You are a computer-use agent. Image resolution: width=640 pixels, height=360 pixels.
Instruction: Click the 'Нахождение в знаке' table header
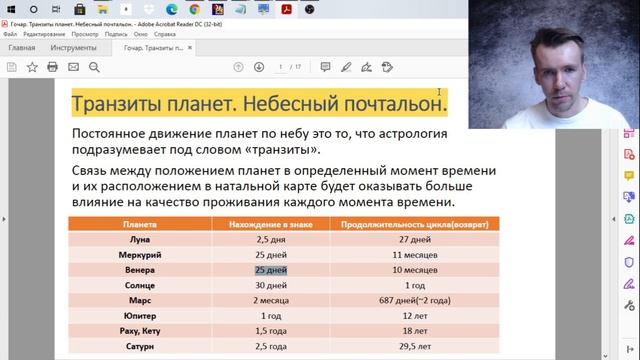click(x=271, y=224)
